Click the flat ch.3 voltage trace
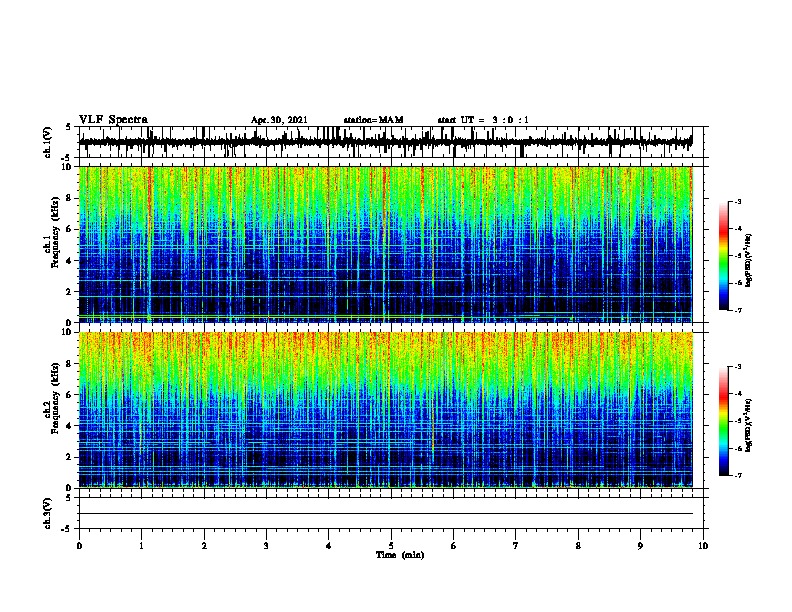 pos(385,514)
